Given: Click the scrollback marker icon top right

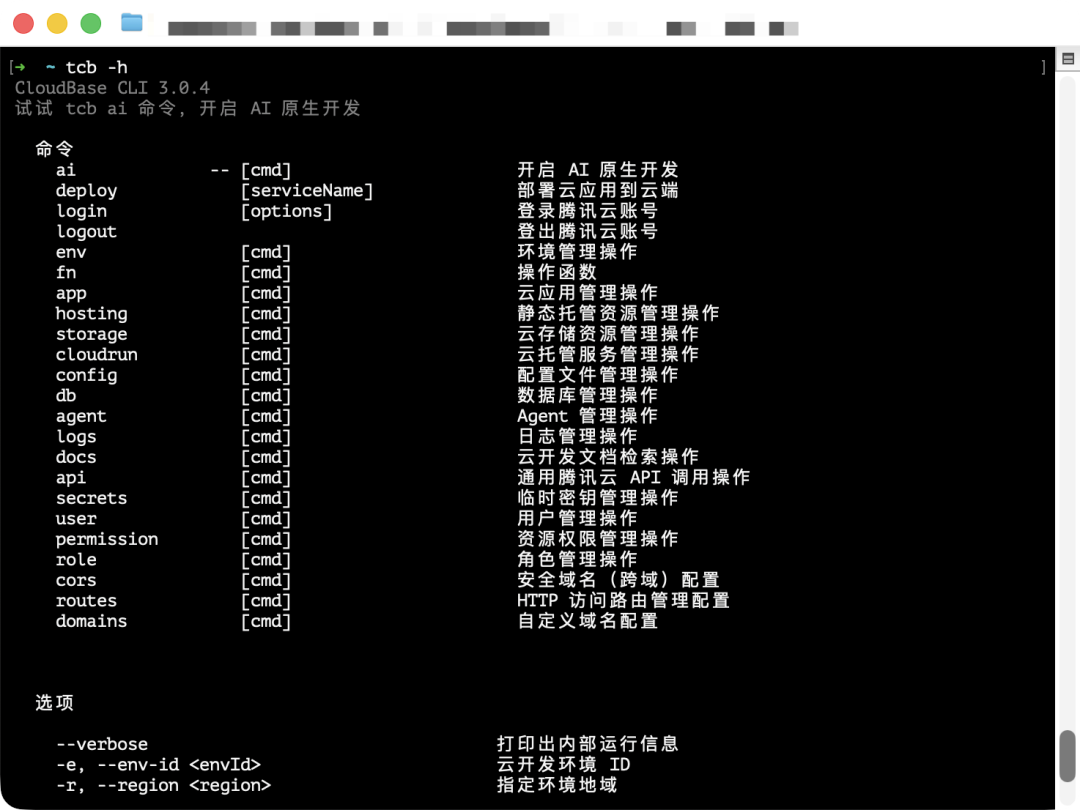Looking at the screenshot, I should point(1068,59).
